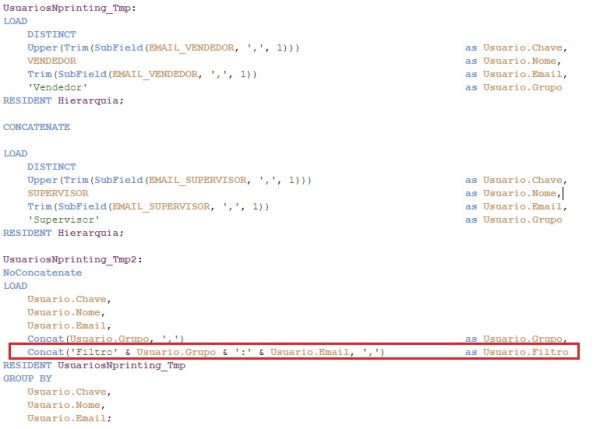Image resolution: width=600 pixels, height=429 pixels.
Task: Click the RESIDENT UsuariosNprinting_Tmp line
Action: tap(94, 366)
